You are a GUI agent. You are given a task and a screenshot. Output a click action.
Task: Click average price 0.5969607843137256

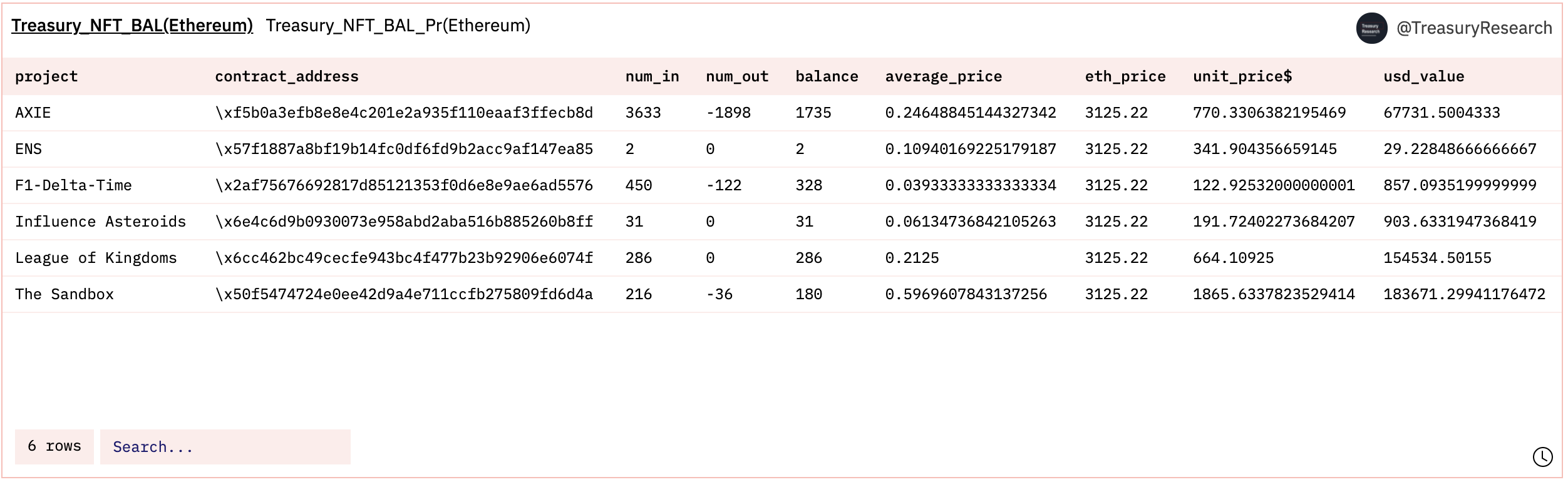(x=966, y=294)
